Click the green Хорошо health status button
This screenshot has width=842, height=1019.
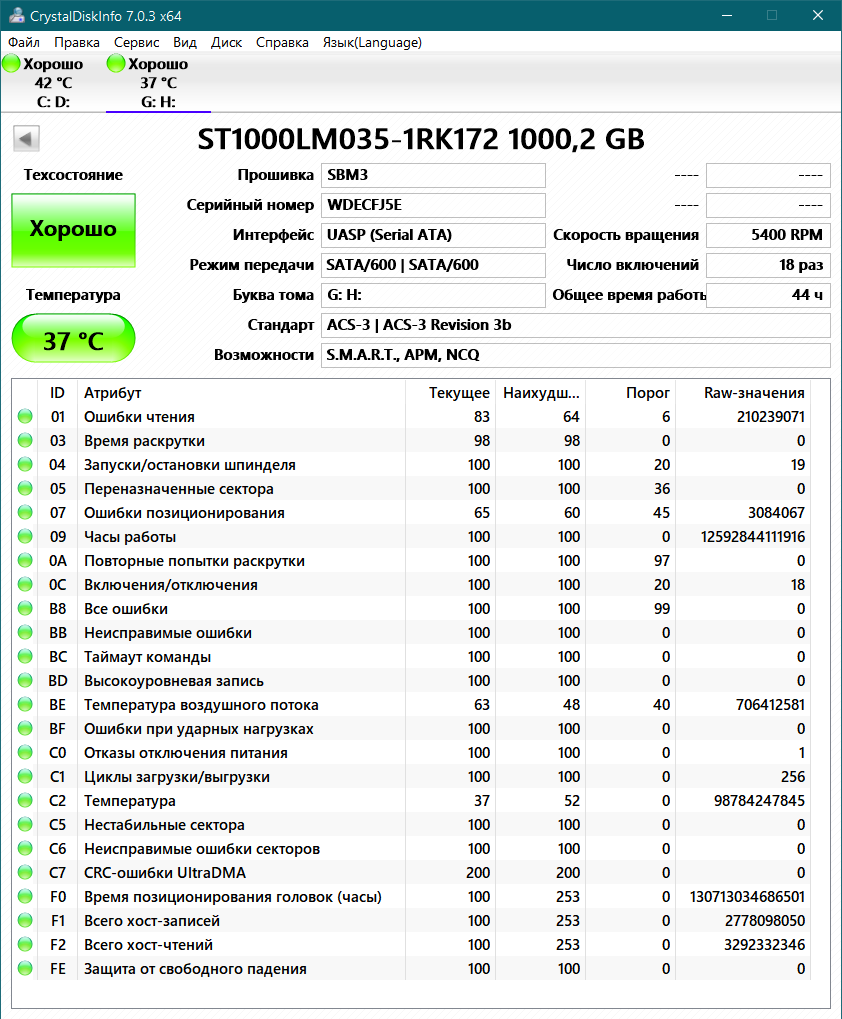point(73,229)
